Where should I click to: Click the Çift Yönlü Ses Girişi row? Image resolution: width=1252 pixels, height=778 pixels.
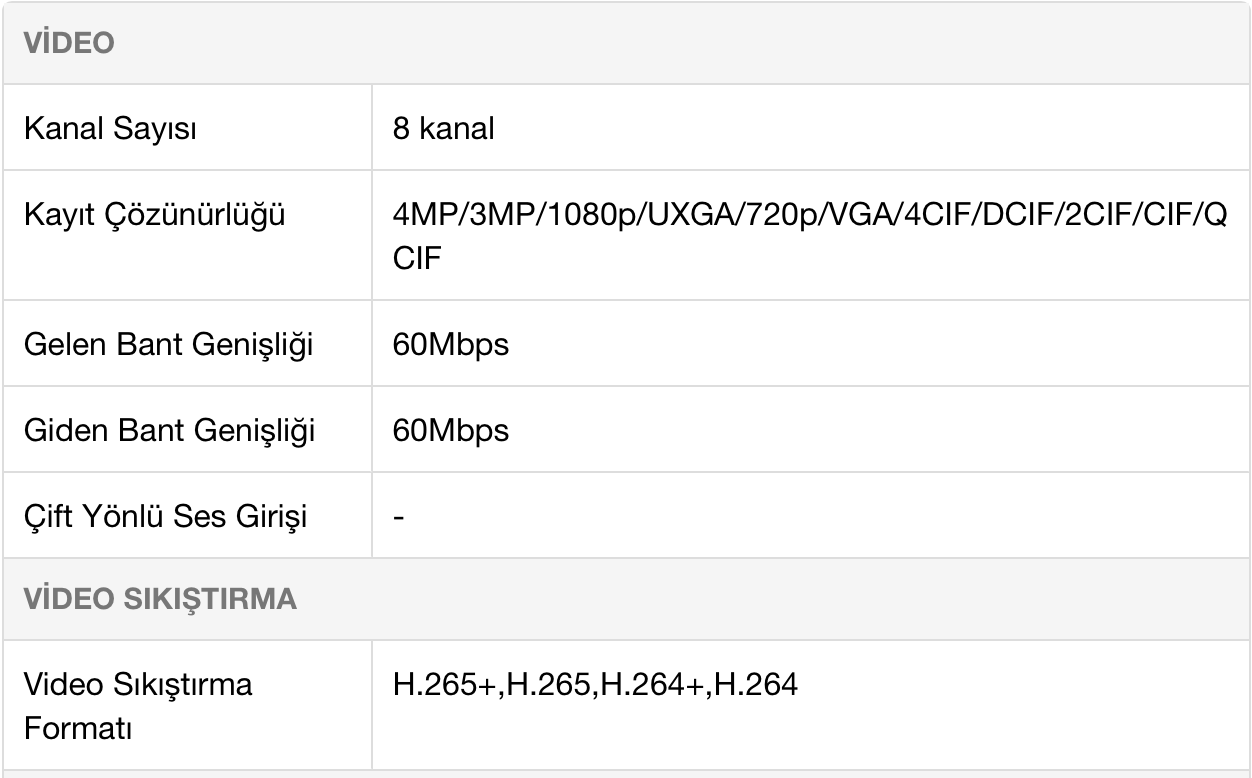pos(626,516)
